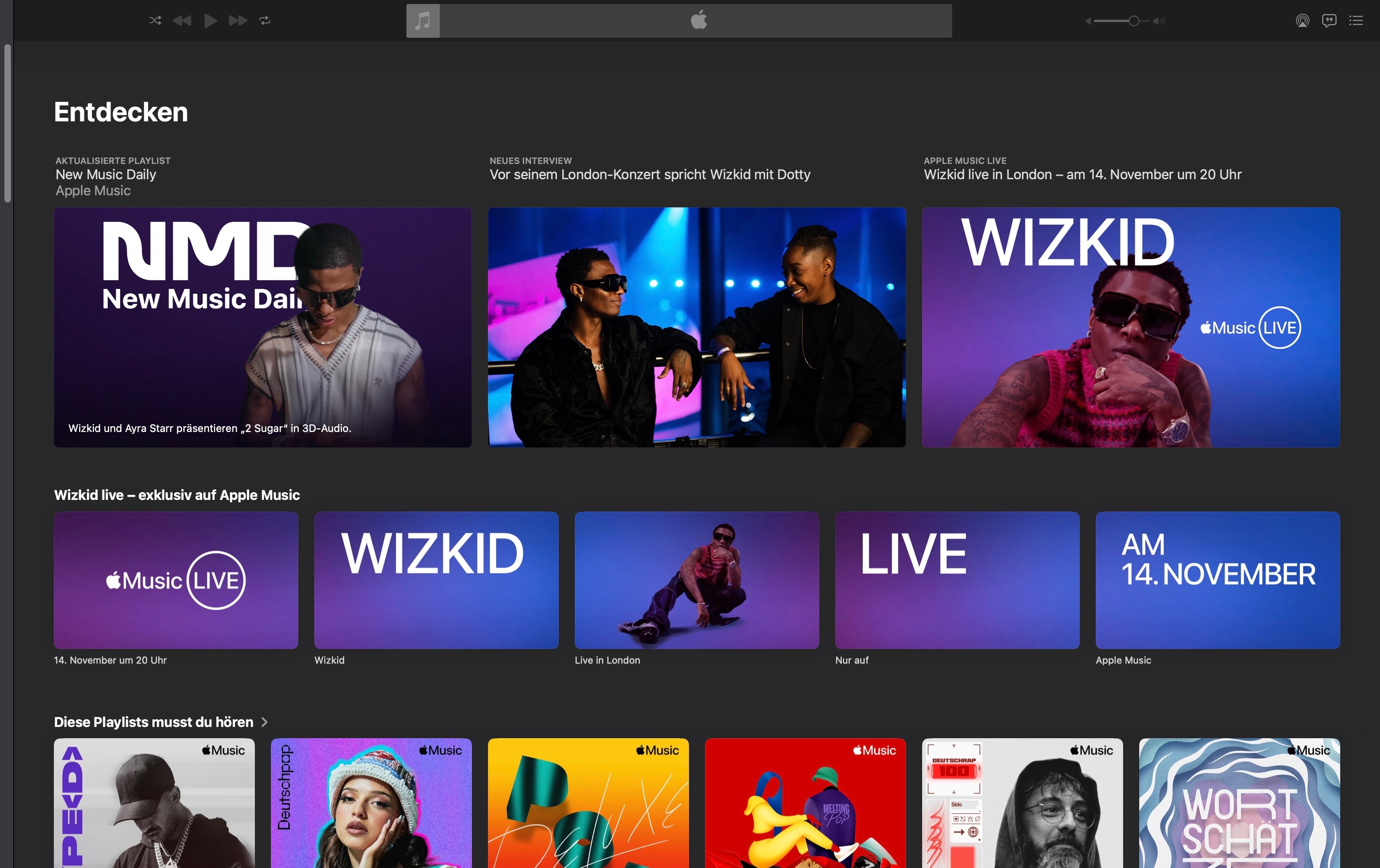Toggle shuffle playback mode
The image size is (1380, 868).
click(155, 20)
